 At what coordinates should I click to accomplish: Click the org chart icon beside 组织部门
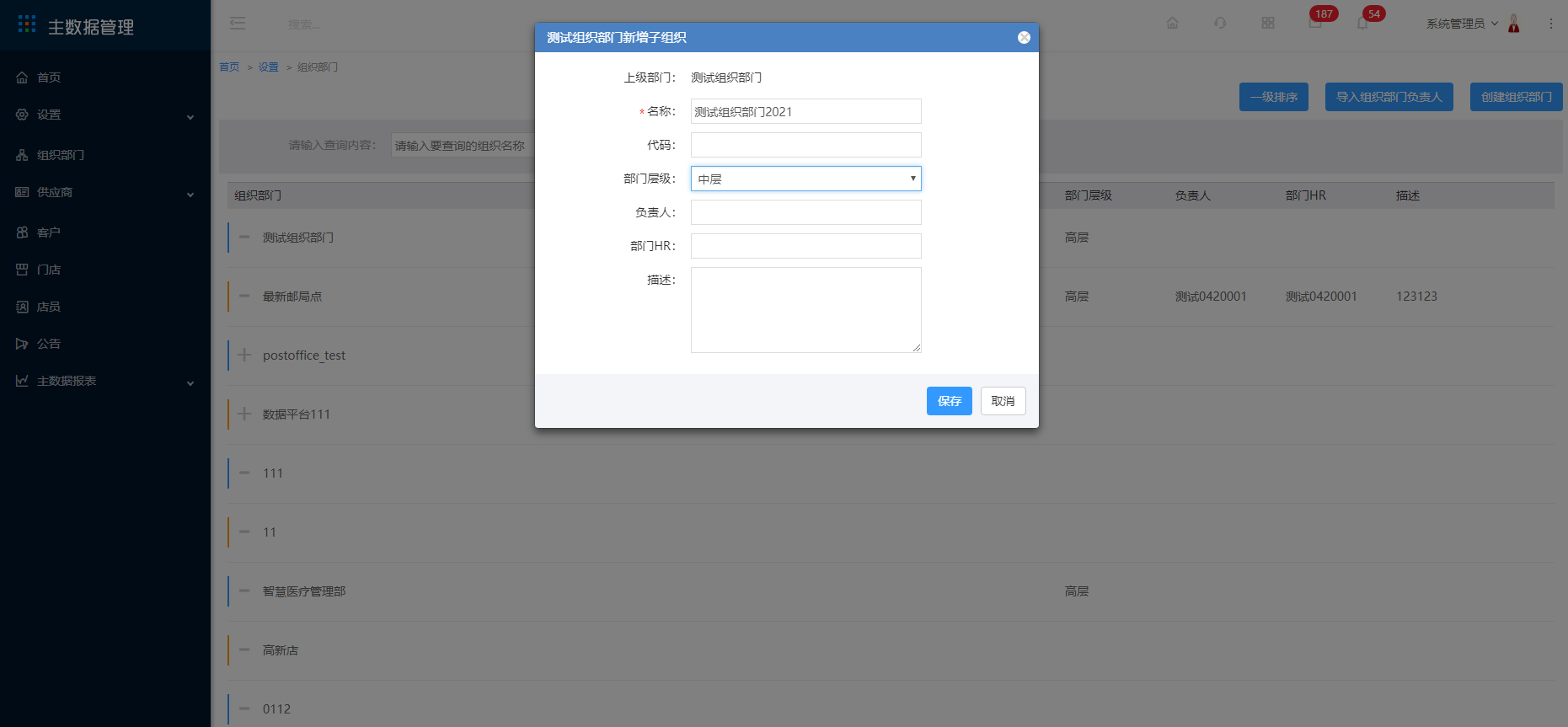click(22, 155)
